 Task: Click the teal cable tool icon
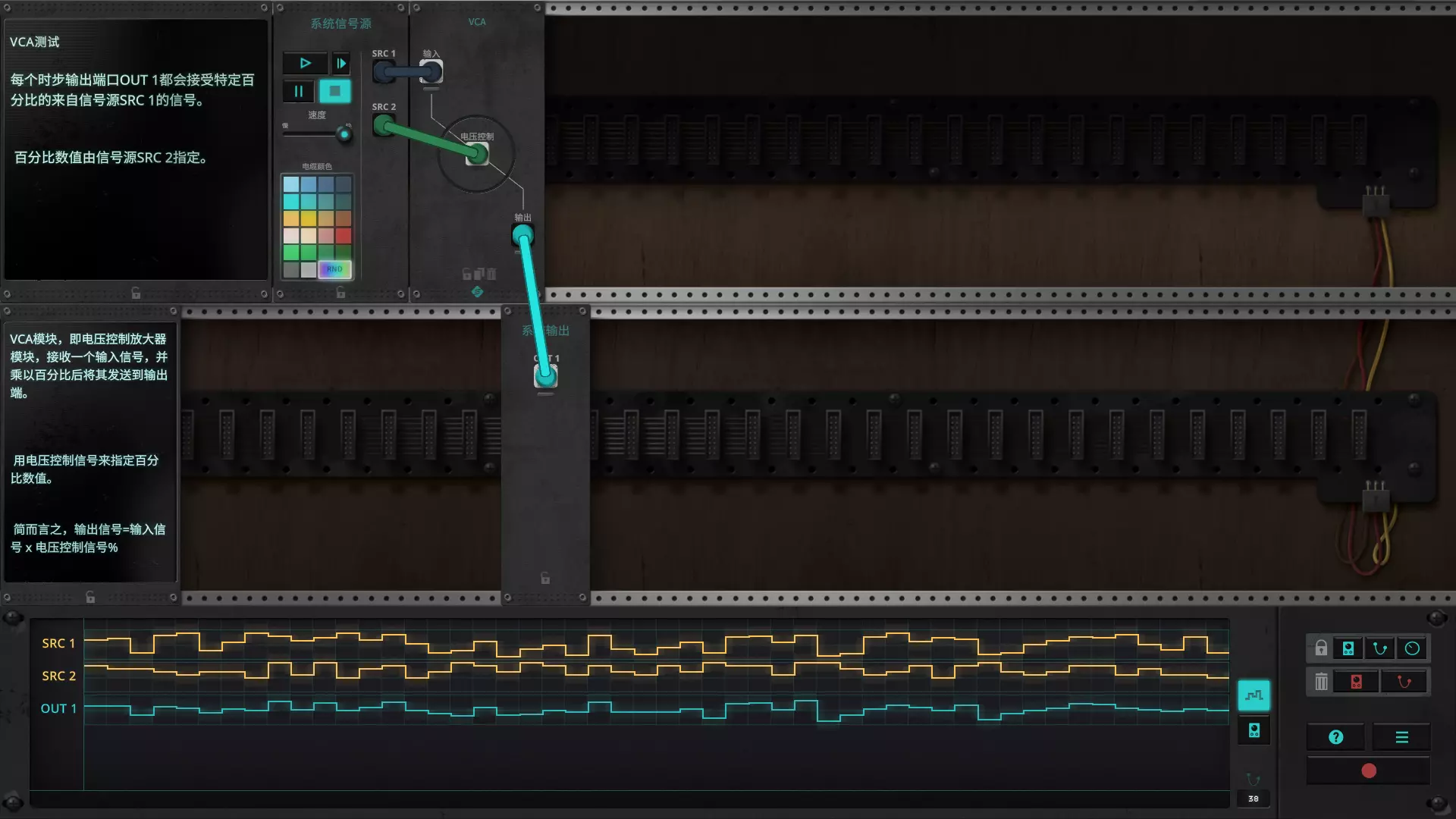(x=1380, y=648)
